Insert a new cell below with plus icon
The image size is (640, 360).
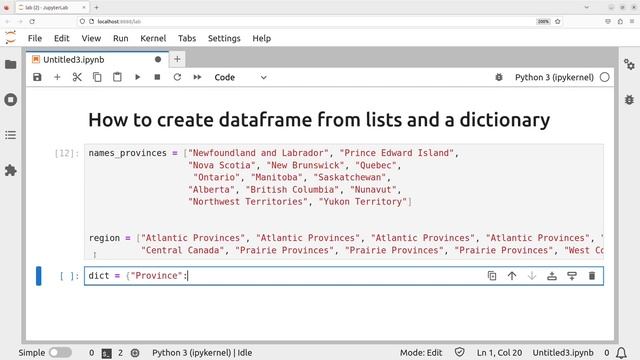pos(57,77)
